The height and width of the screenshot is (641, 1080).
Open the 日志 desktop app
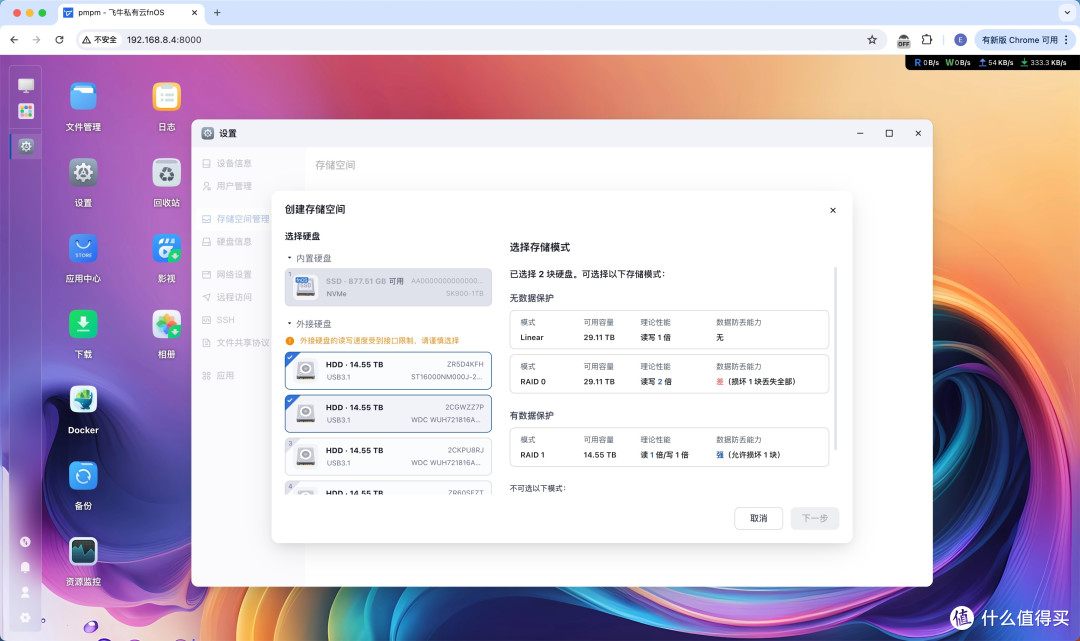pos(167,97)
